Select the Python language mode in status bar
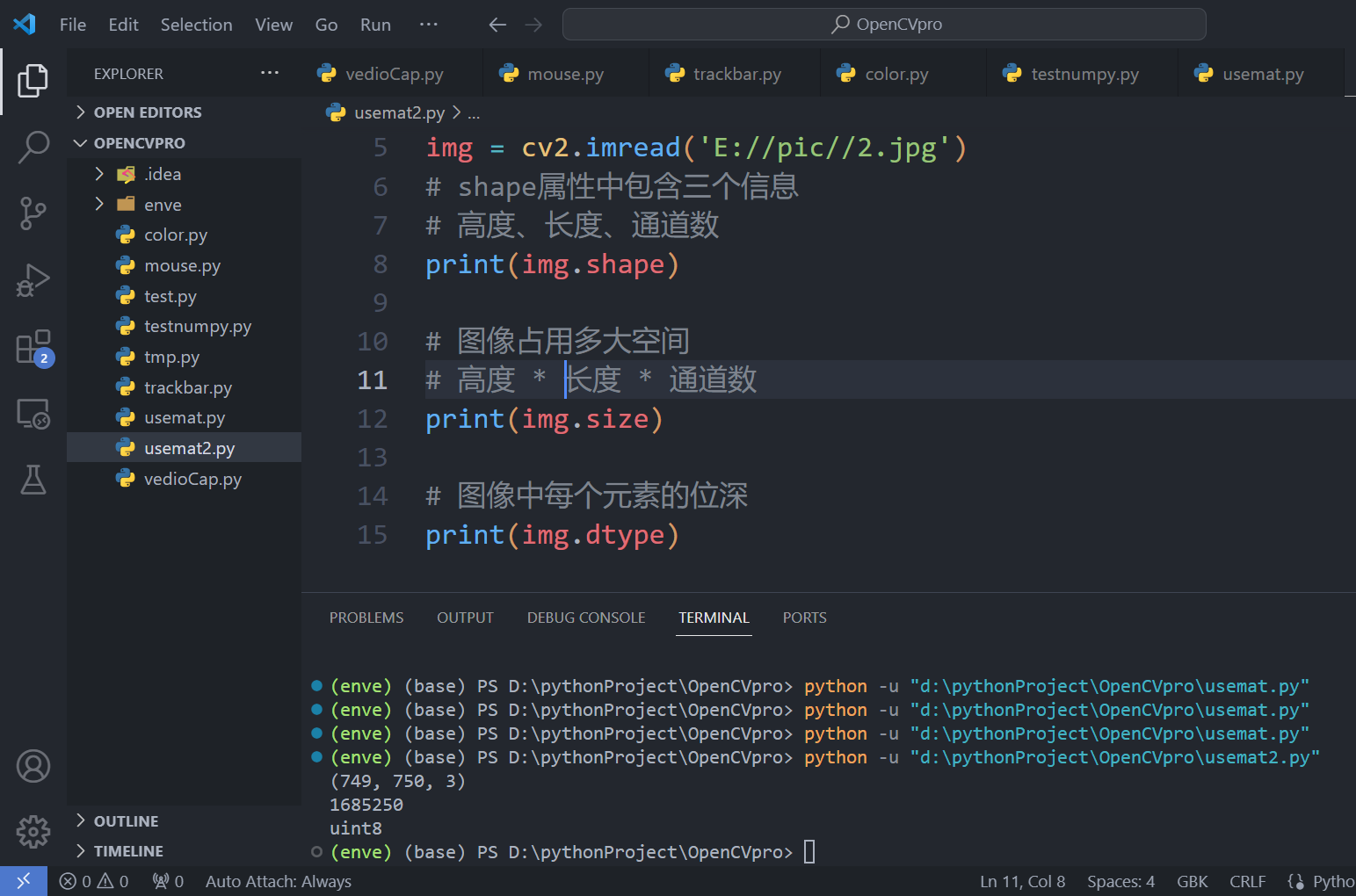The width and height of the screenshot is (1356, 896). coord(1333,881)
